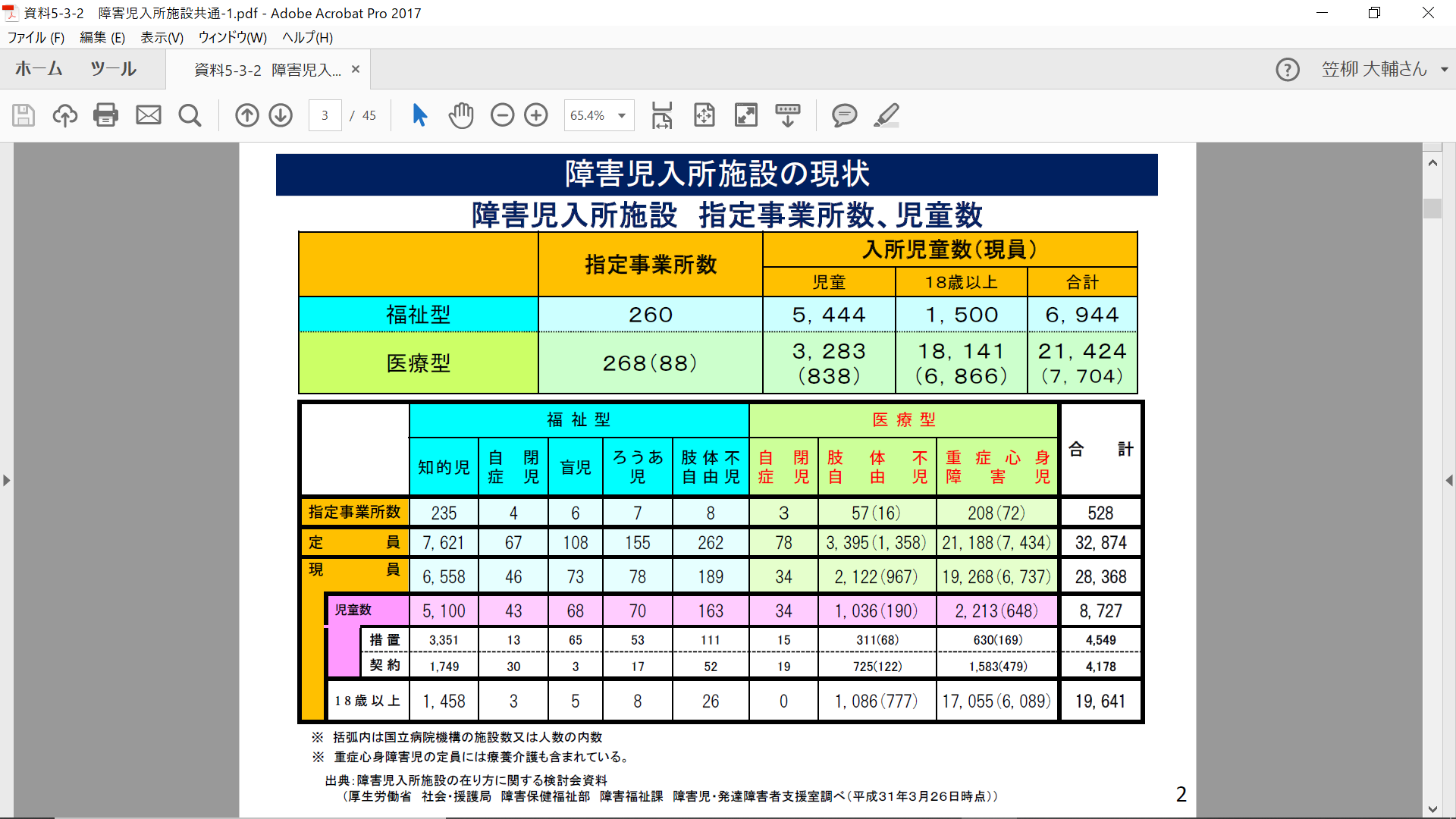Image resolution: width=1456 pixels, height=819 pixels.
Task: Choose the selection arrow tool
Action: click(419, 115)
